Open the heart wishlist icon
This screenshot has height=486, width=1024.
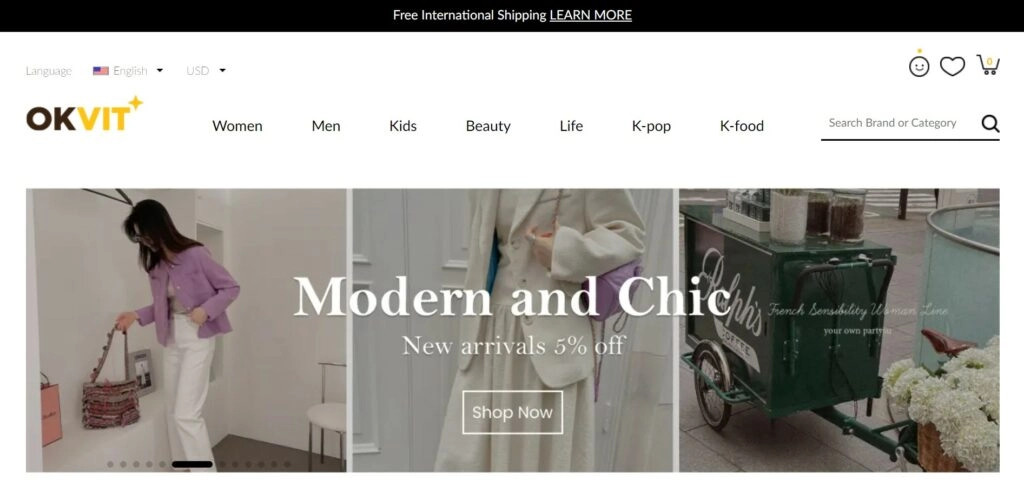click(x=952, y=66)
